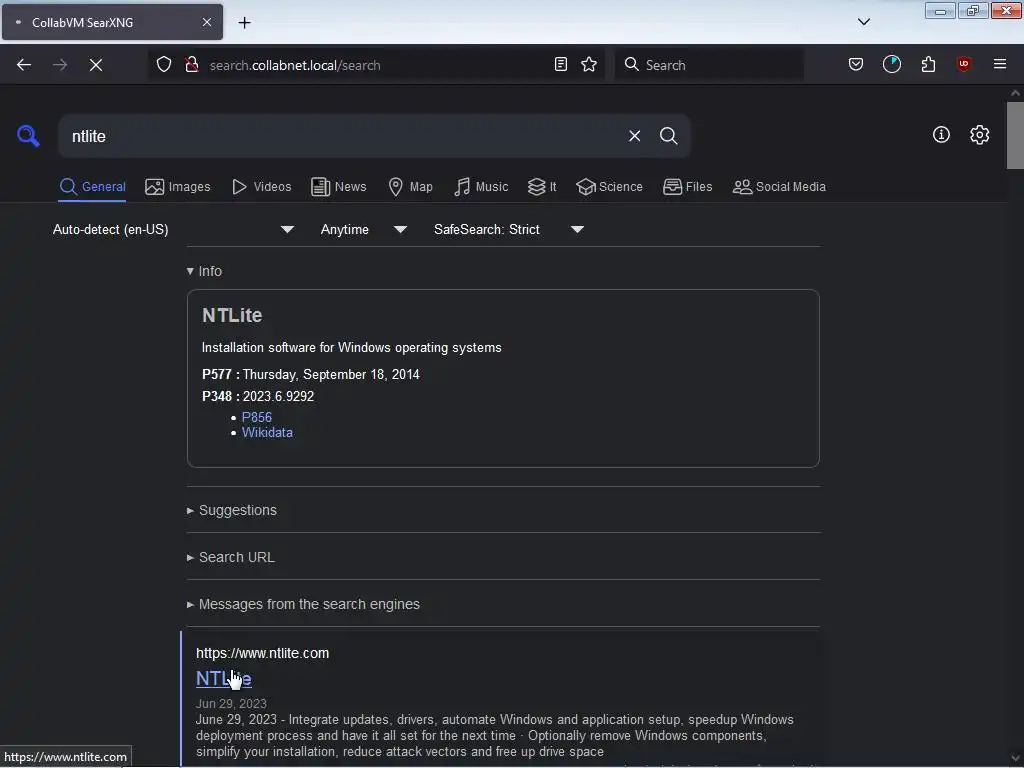
Task: List all tabs with chevron
Action: (863, 22)
